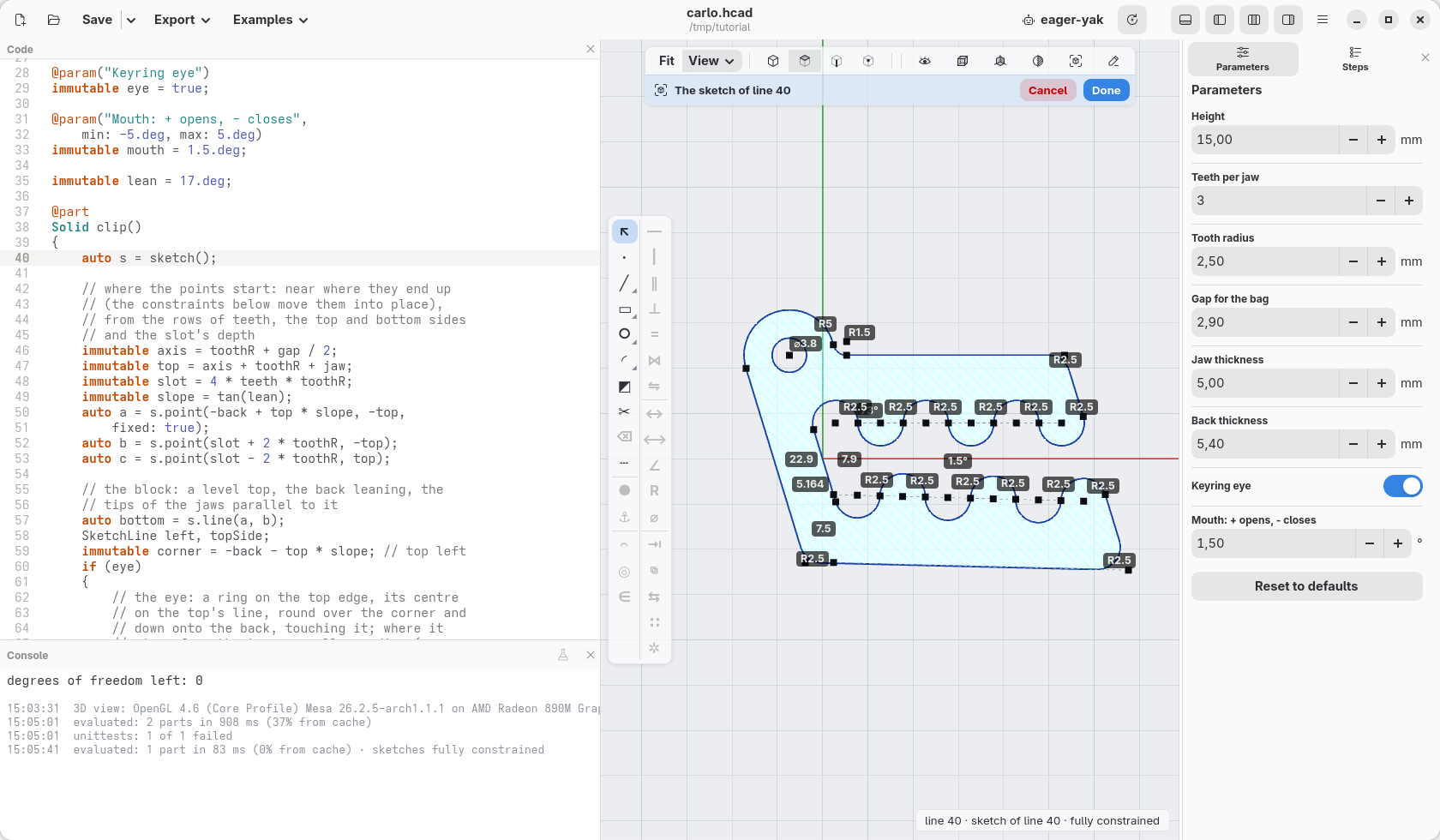Toggle the right sidebar layout button
1440x840 pixels.
tap(1288, 20)
